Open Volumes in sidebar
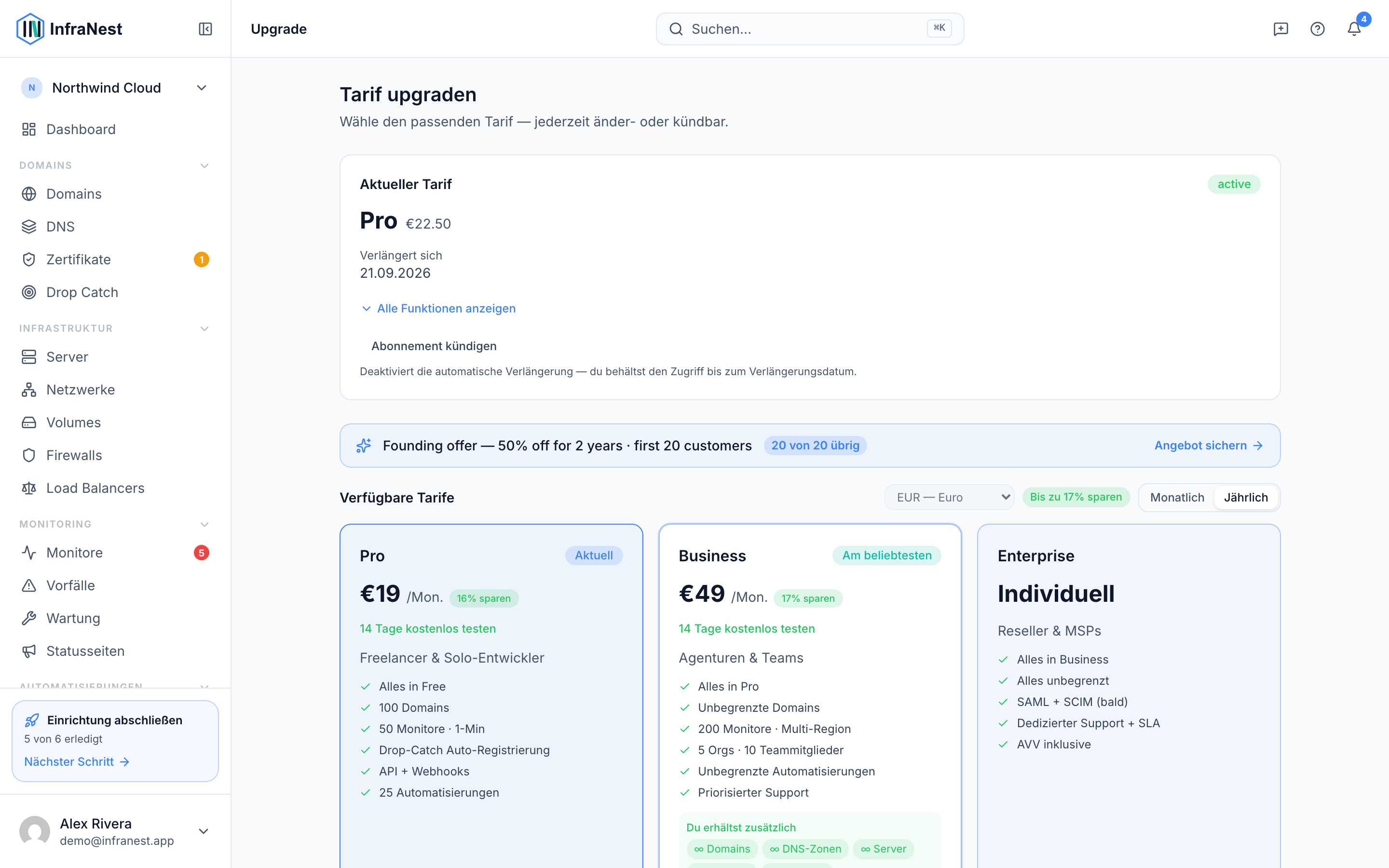This screenshot has width=1389, height=868. [x=115, y=422]
